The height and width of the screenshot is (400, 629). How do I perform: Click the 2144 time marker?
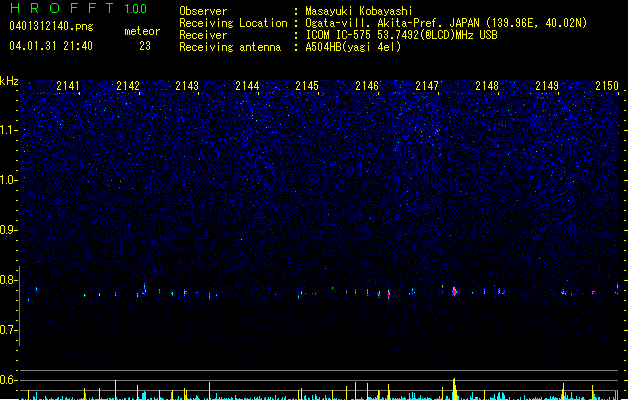247,86
